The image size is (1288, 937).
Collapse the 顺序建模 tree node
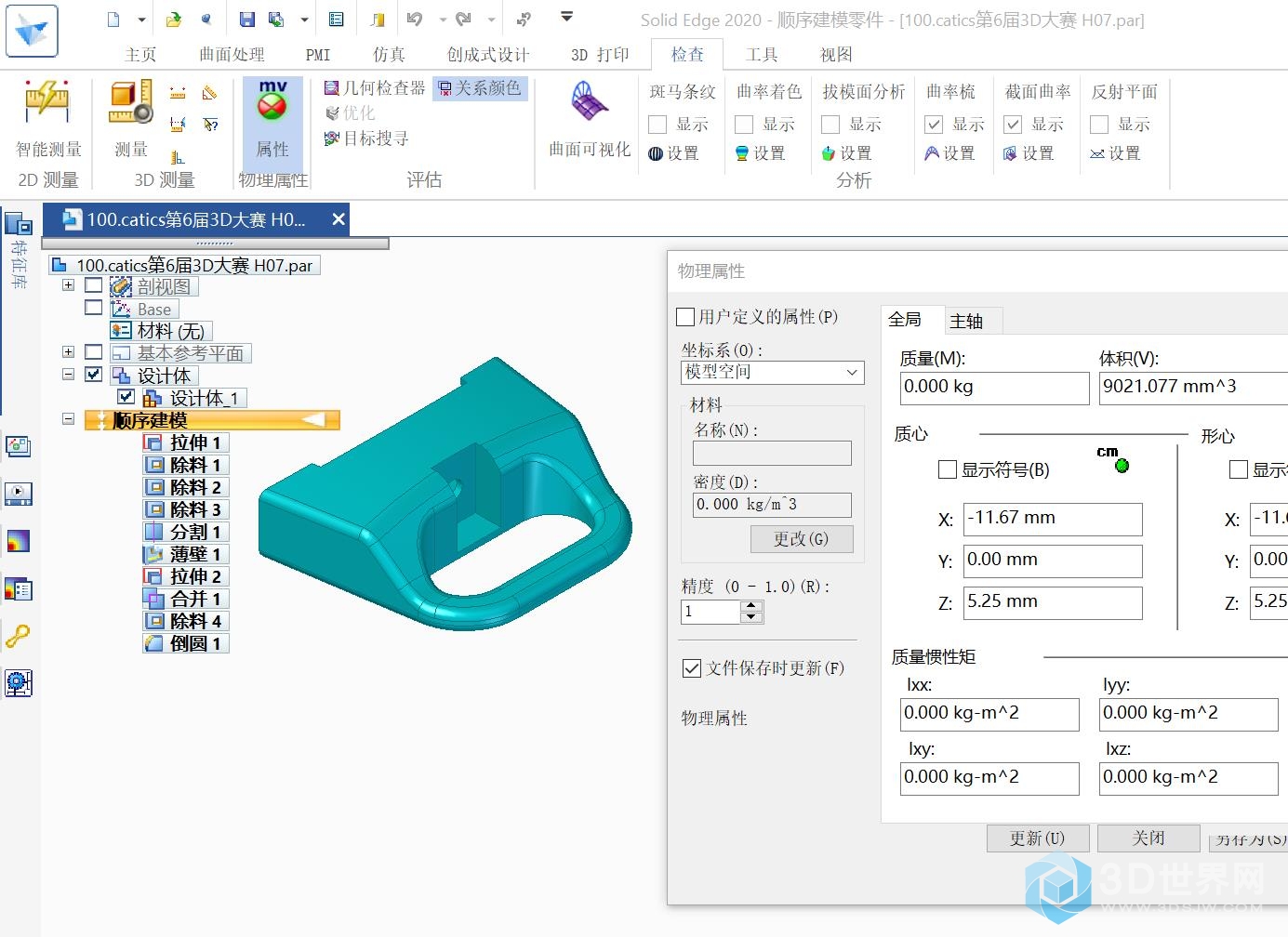tap(68, 419)
